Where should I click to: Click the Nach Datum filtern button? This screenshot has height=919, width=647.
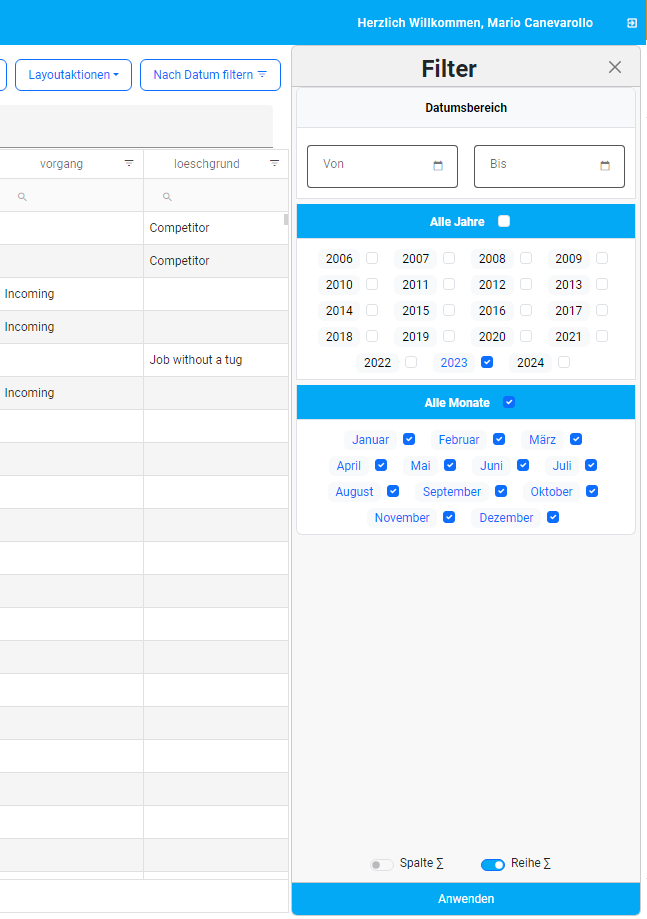click(210, 75)
